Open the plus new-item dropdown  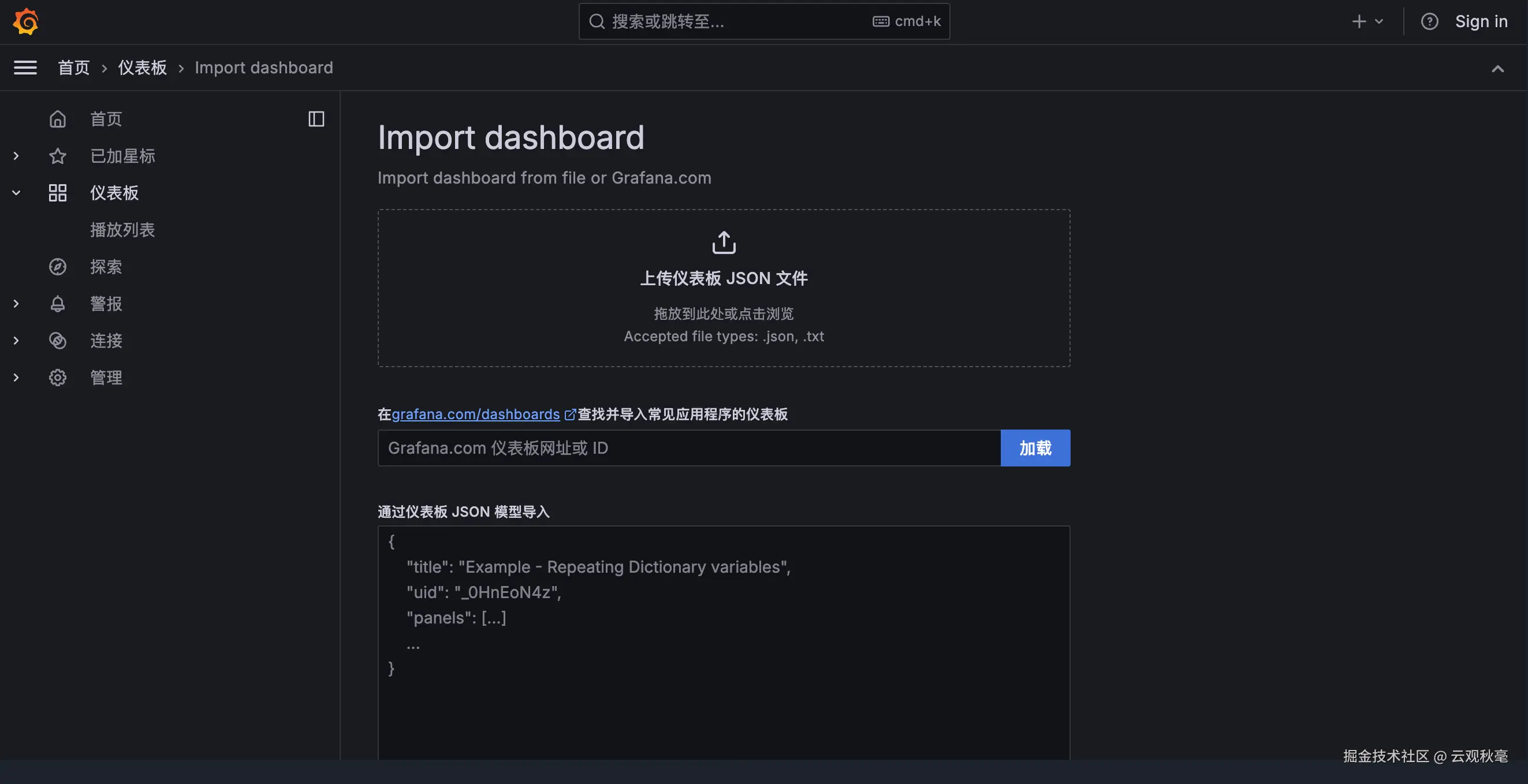pyautogui.click(x=1367, y=22)
